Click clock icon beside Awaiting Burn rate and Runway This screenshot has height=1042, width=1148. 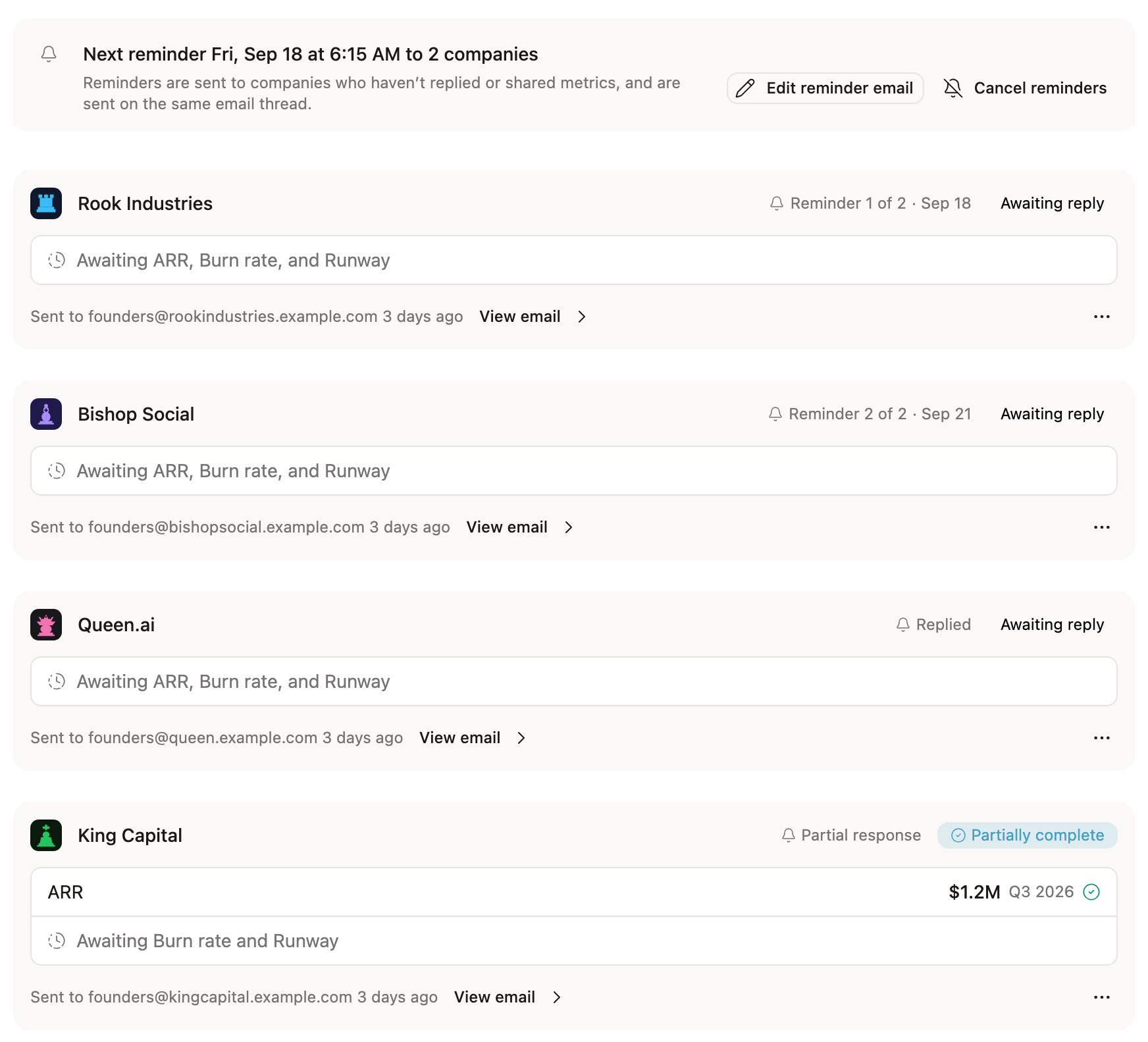tap(57, 941)
